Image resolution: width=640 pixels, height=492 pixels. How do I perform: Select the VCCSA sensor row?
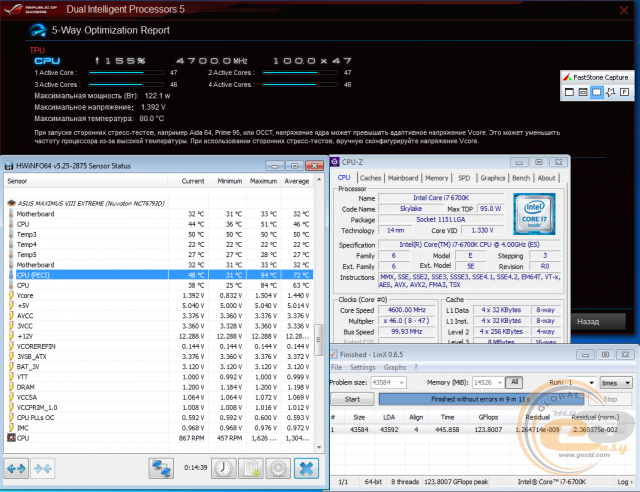coord(159,397)
